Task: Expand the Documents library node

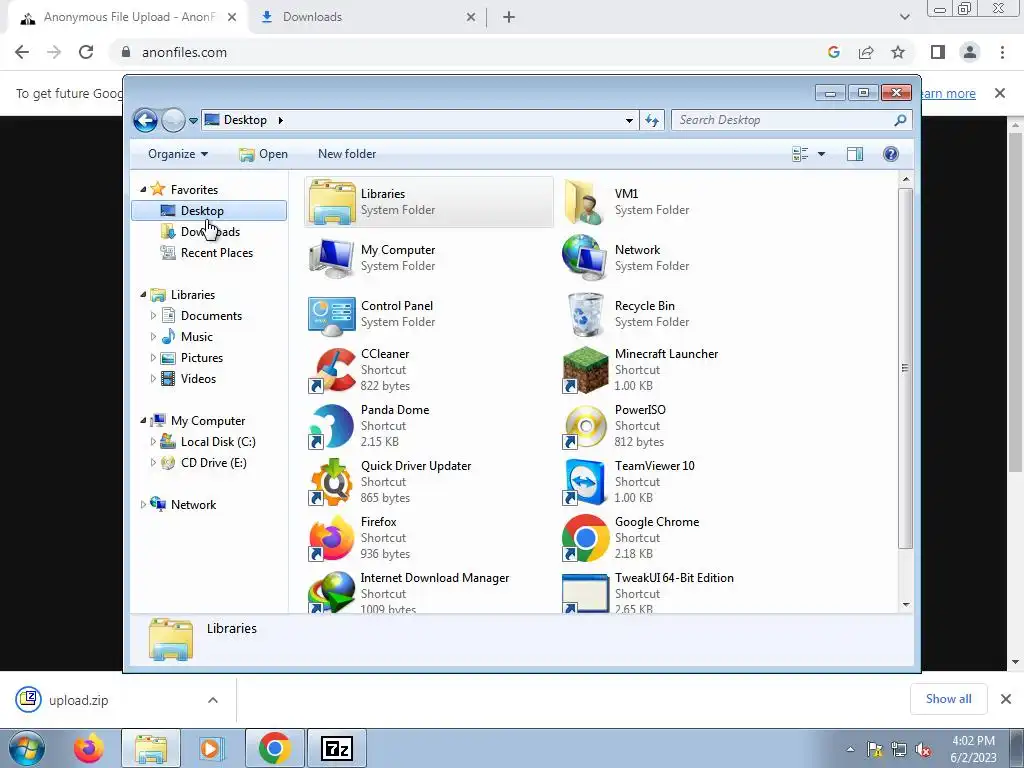Action: click(153, 315)
